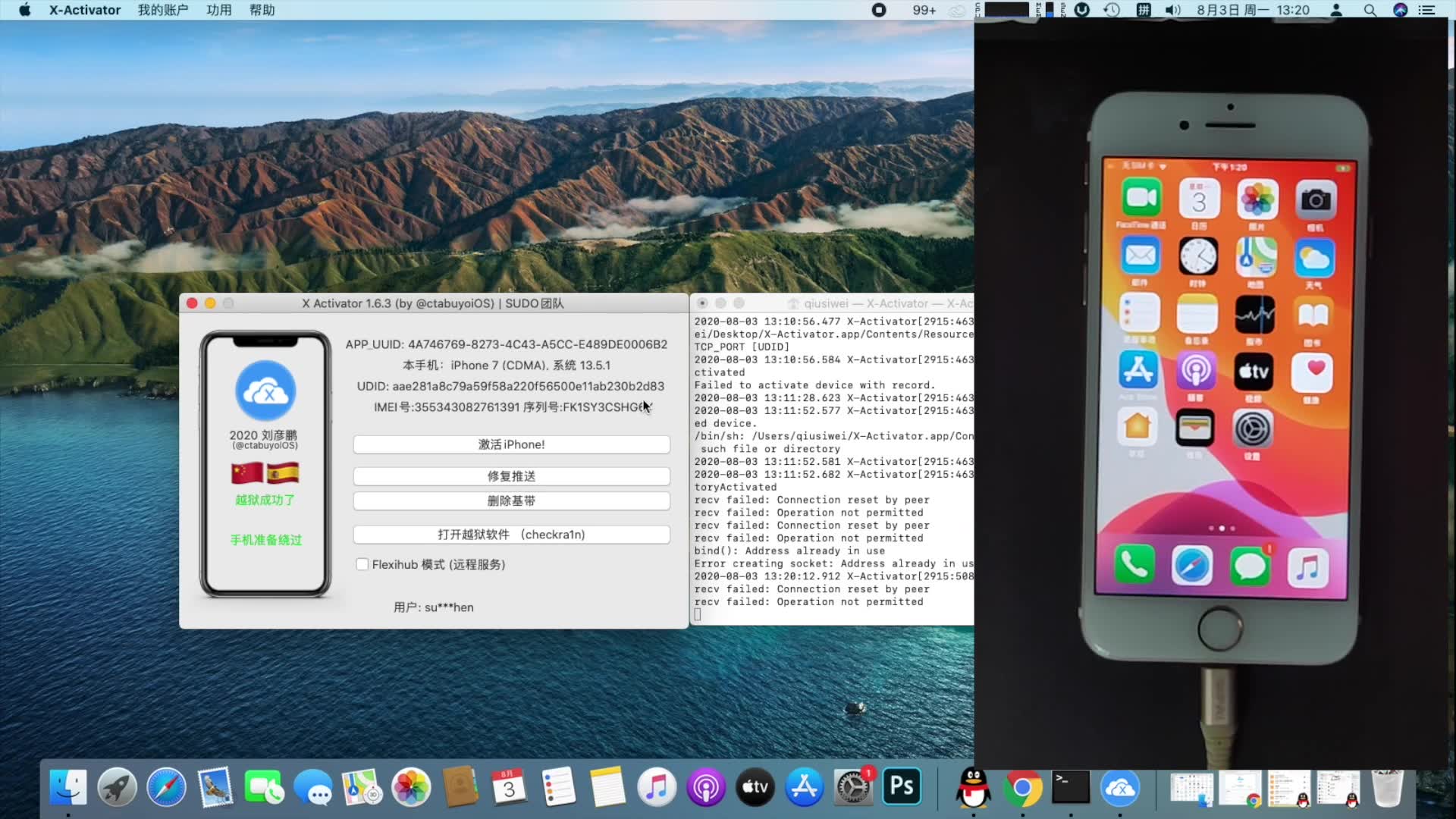
Task: Open the 功用 menu
Action: [219, 10]
